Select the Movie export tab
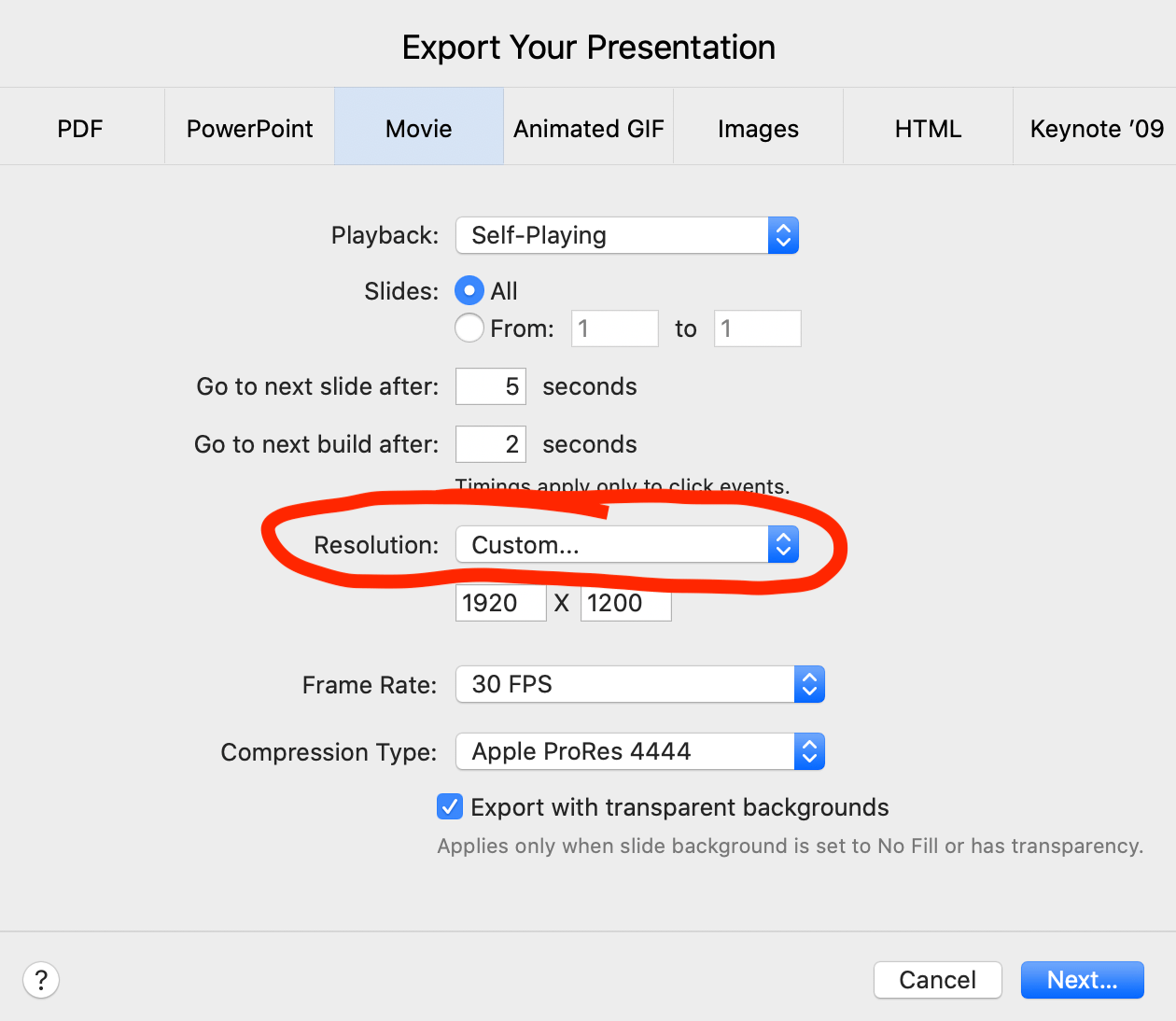The image size is (1176, 1021). tap(419, 127)
